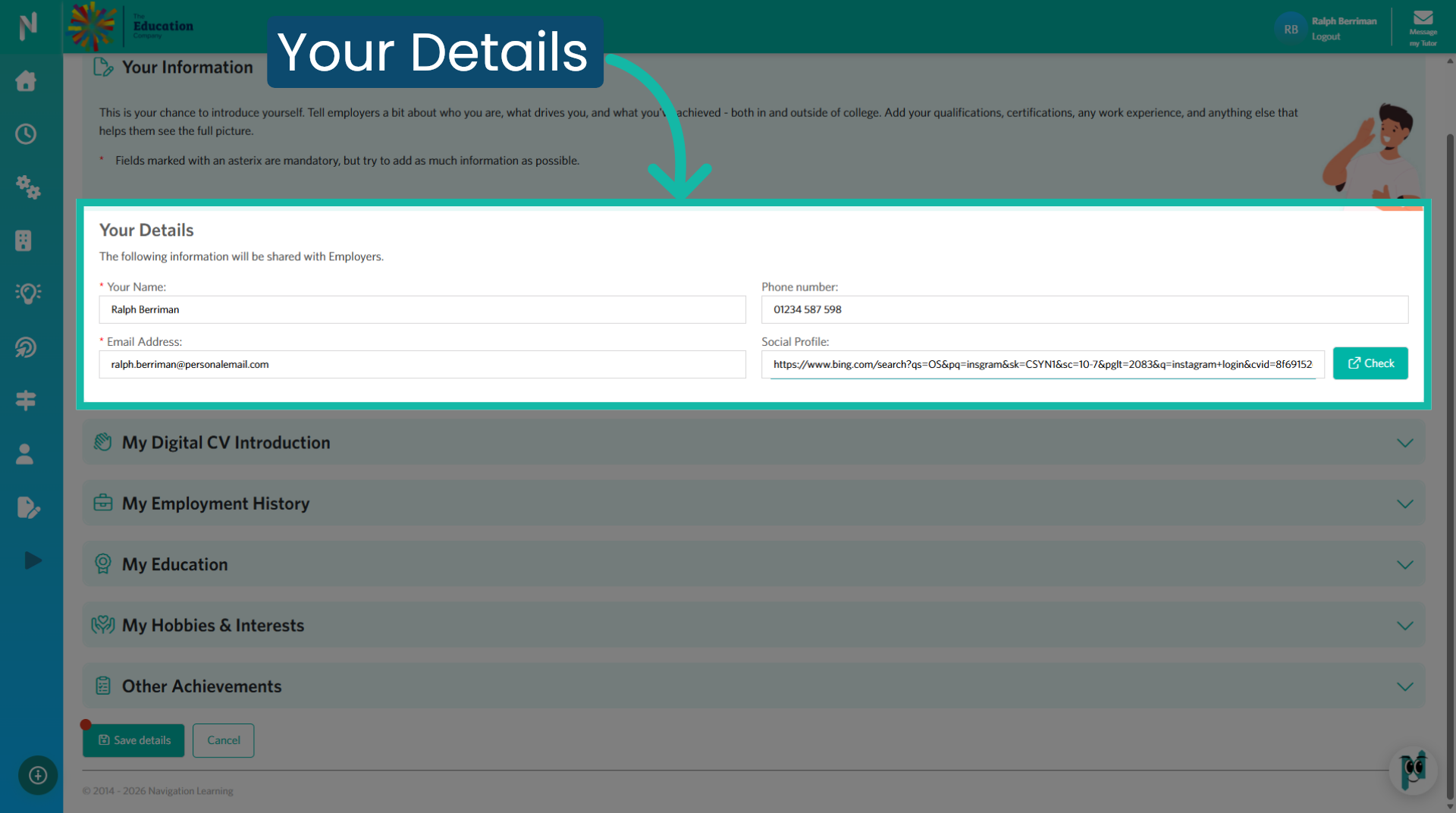Click into the Phone number field
This screenshot has width=1456, height=813.
coord(1084,309)
